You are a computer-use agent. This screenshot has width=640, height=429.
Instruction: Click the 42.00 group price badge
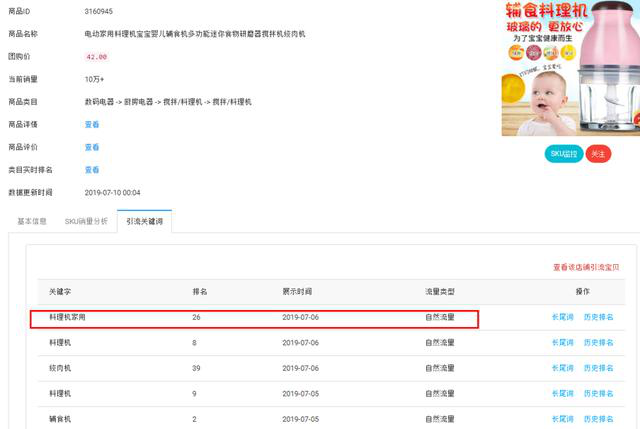[x=97, y=57]
